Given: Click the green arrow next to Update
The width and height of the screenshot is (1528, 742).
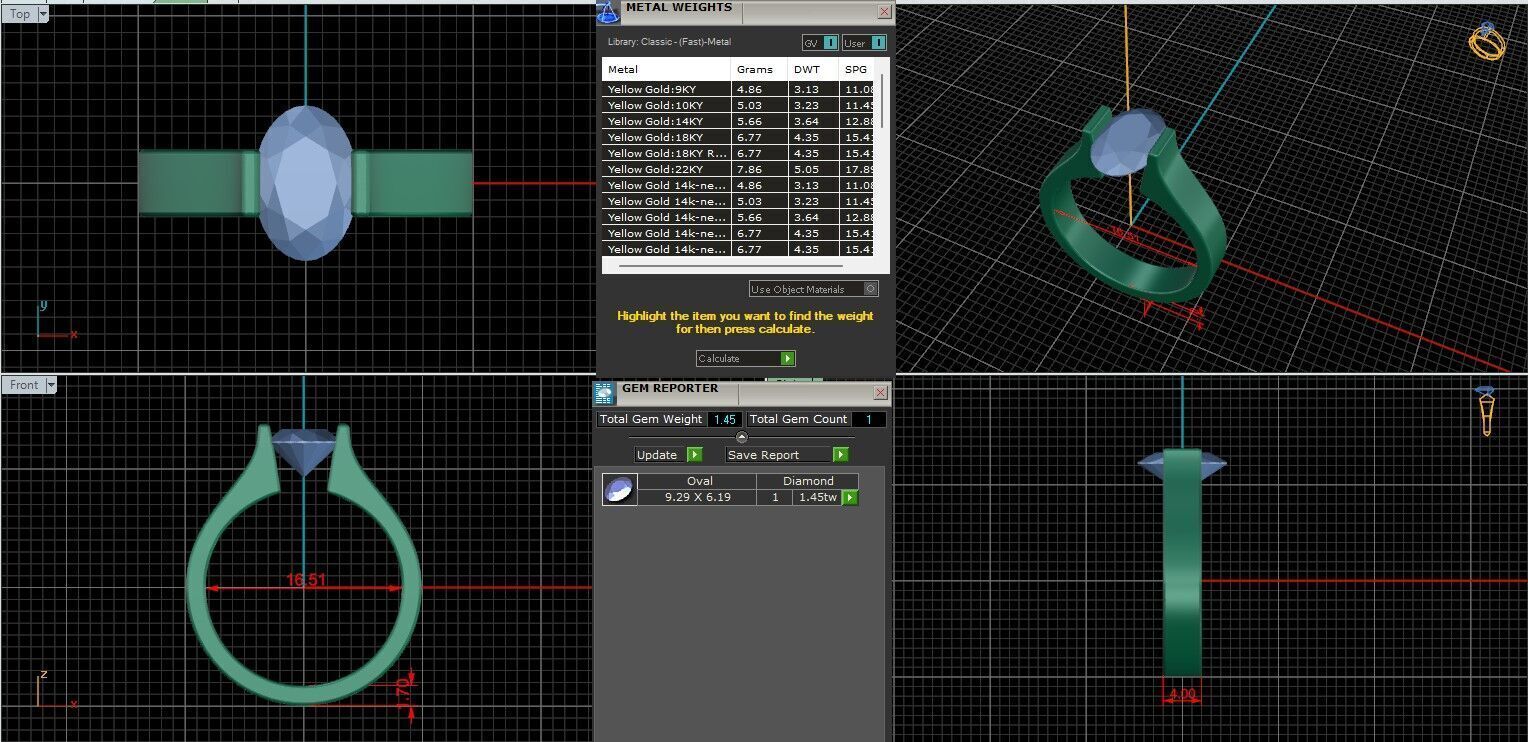Looking at the screenshot, I should [695, 455].
